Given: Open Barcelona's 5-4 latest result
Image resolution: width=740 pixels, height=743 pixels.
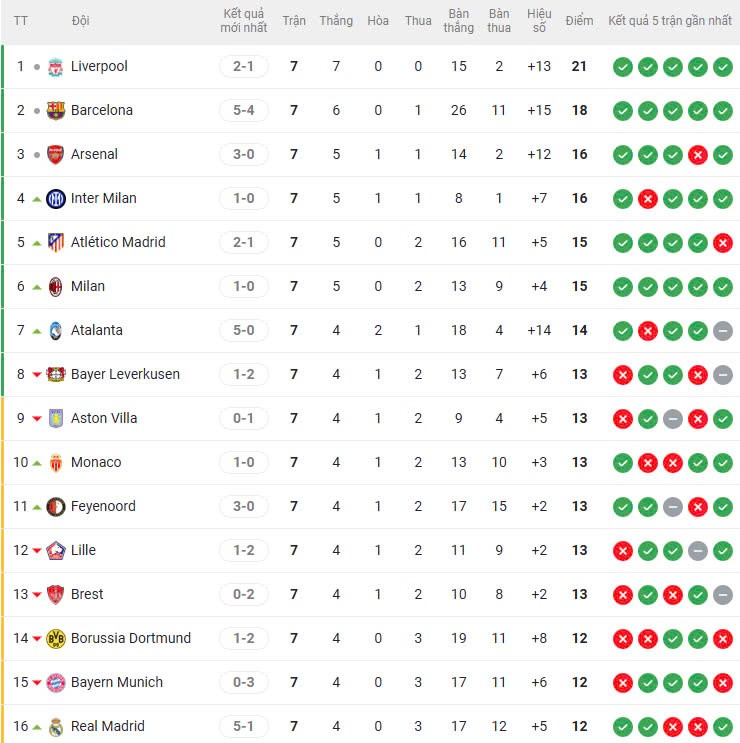Looking at the screenshot, I should click(x=244, y=111).
